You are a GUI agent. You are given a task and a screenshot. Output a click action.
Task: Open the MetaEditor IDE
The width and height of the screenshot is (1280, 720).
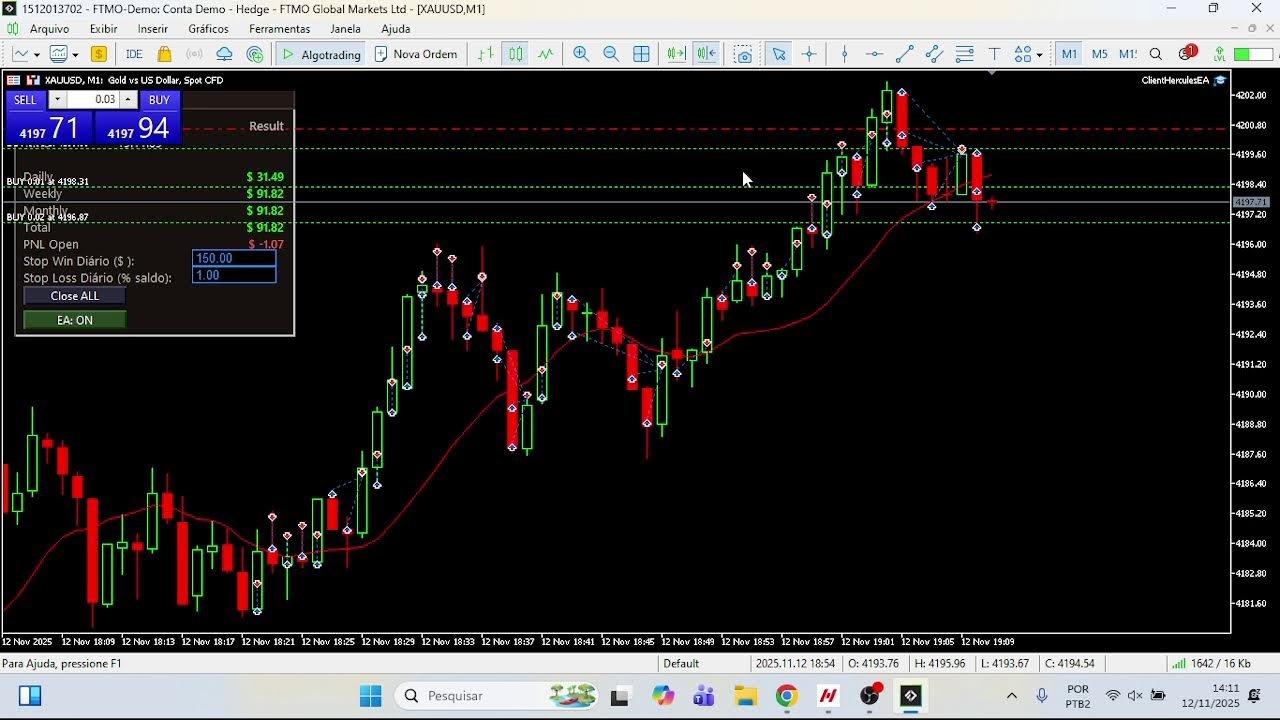click(133, 54)
